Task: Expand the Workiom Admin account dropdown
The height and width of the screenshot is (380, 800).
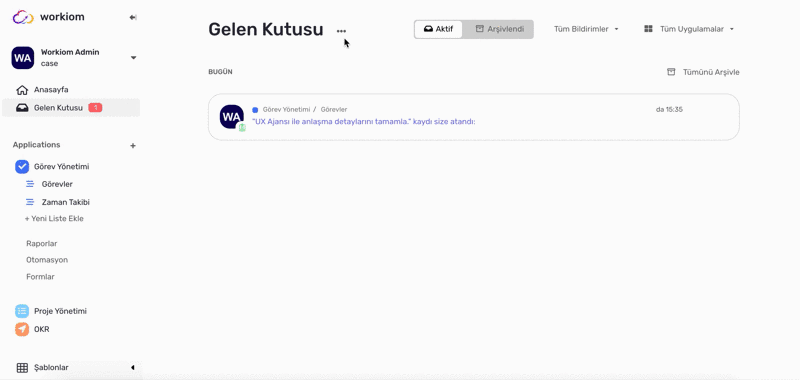Action: 134,58
